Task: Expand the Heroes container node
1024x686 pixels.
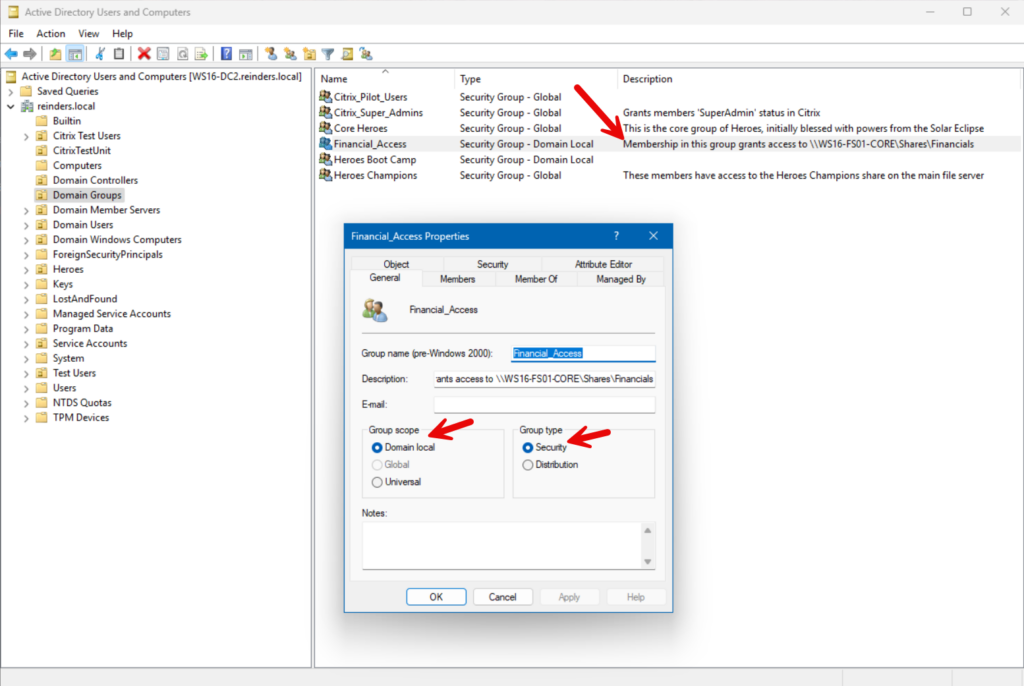Action: [26, 270]
